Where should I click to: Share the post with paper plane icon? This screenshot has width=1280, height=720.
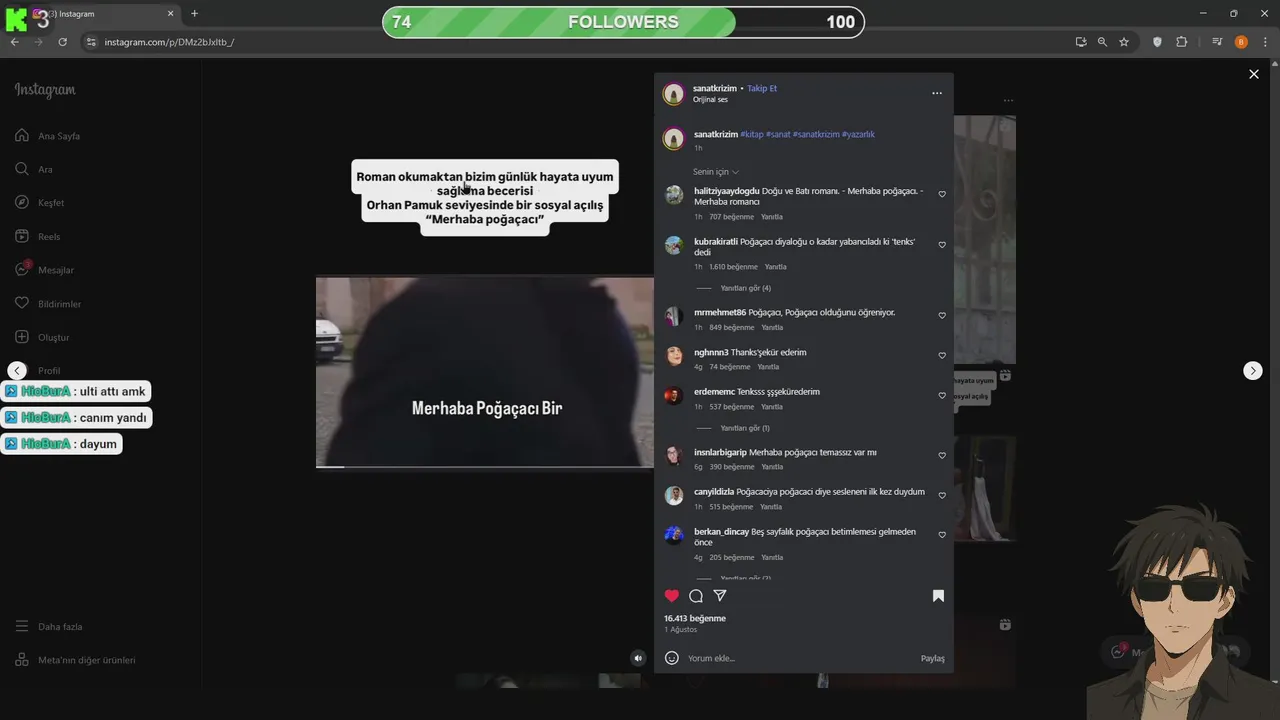point(720,596)
